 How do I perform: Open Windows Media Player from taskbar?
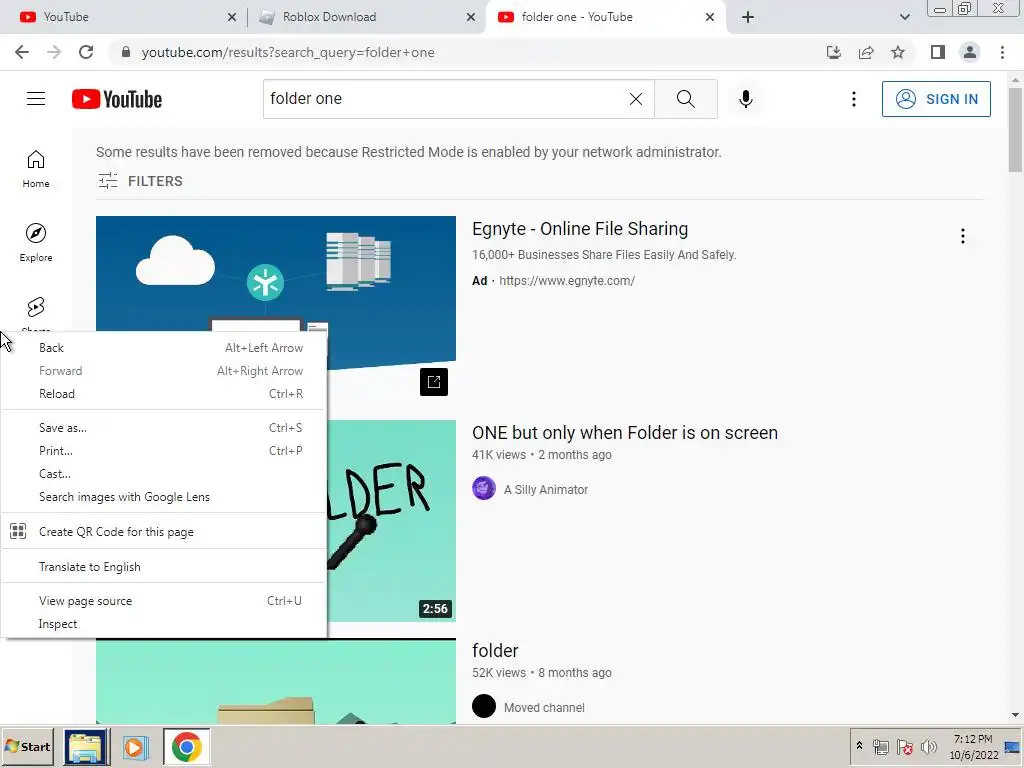[135, 746]
